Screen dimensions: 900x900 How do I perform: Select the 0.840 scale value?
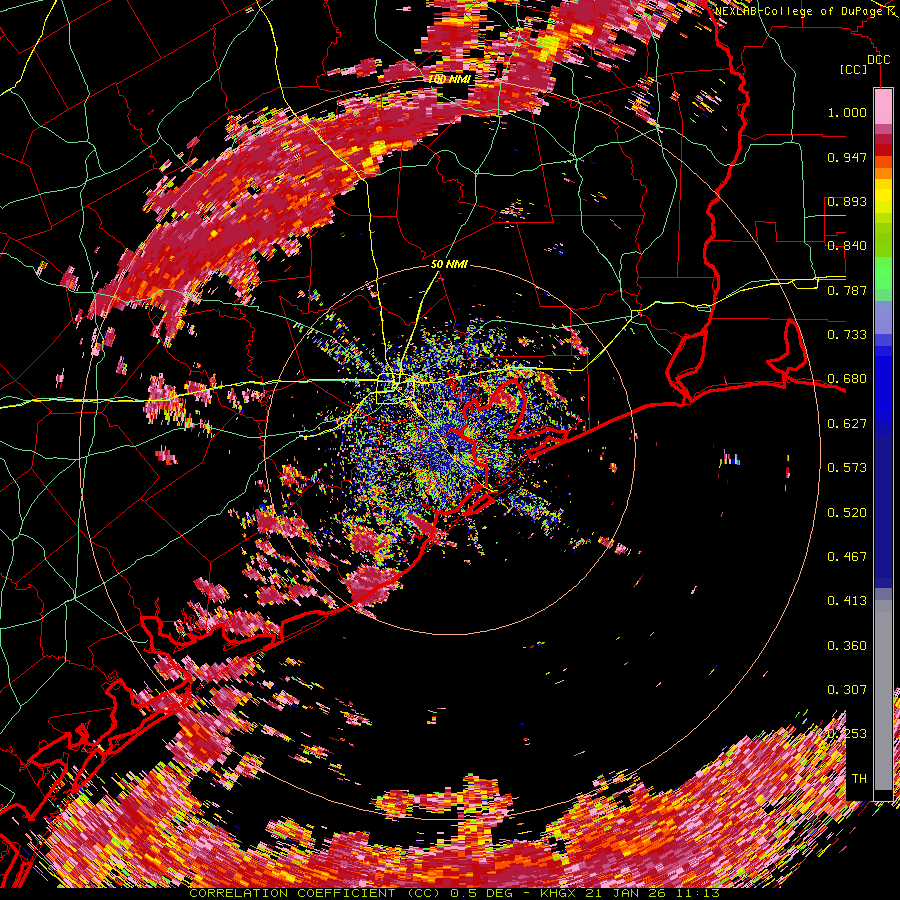click(x=847, y=246)
